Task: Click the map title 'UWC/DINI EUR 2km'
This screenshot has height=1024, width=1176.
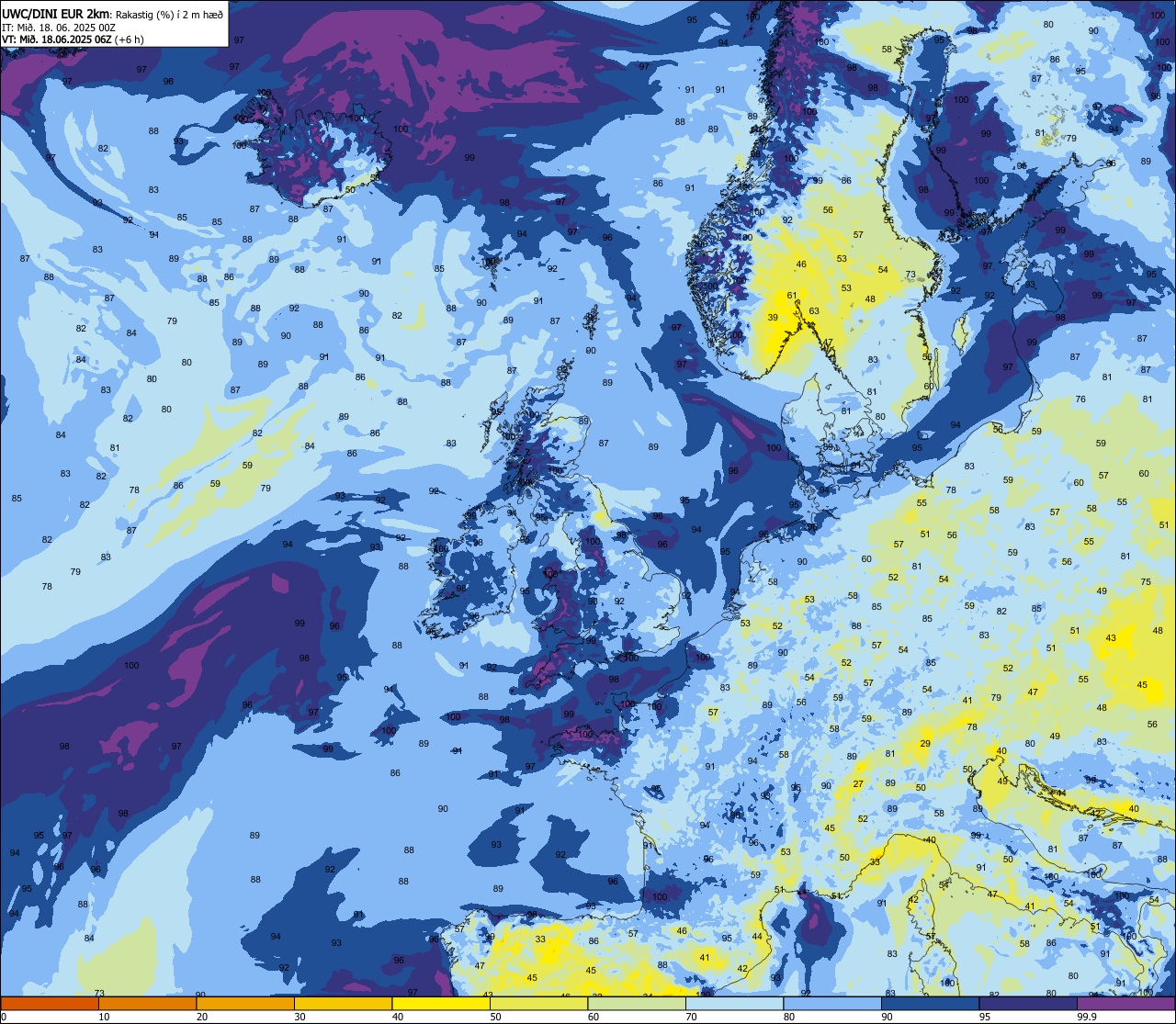Action: [55, 14]
